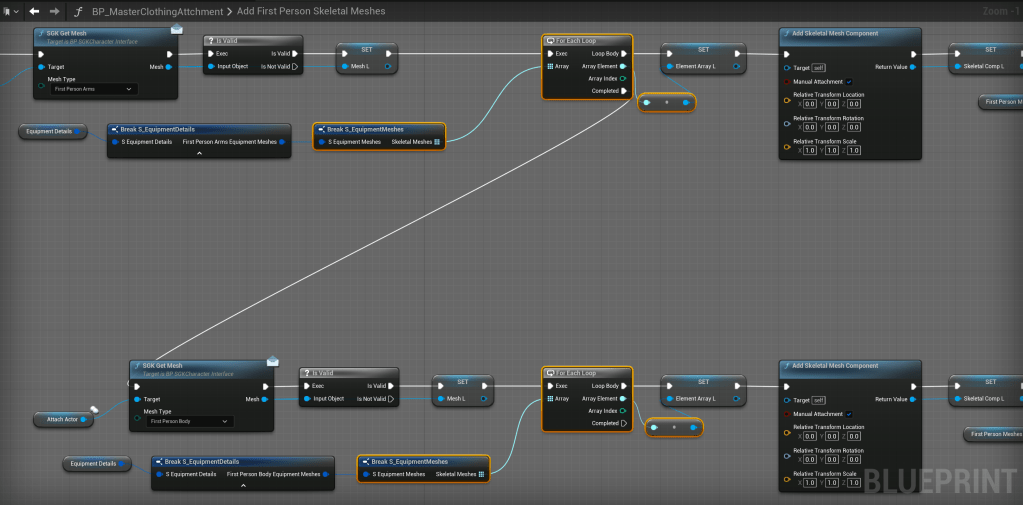Toggle Manual Attachment checkbox on bottom Add Skeletal Mesh node
Screen dimensions: 1023x505
[848, 413]
